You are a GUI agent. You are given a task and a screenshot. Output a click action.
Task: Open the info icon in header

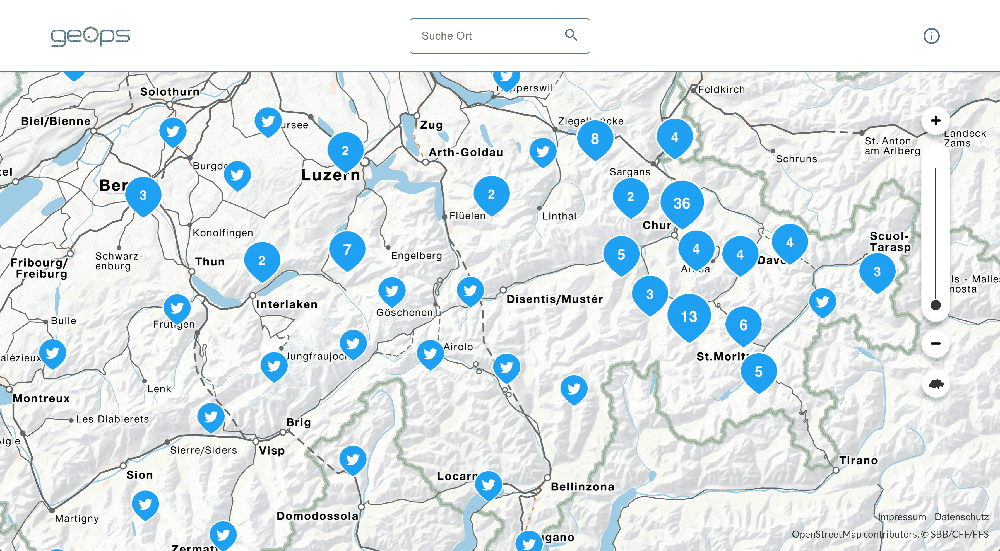tap(931, 37)
